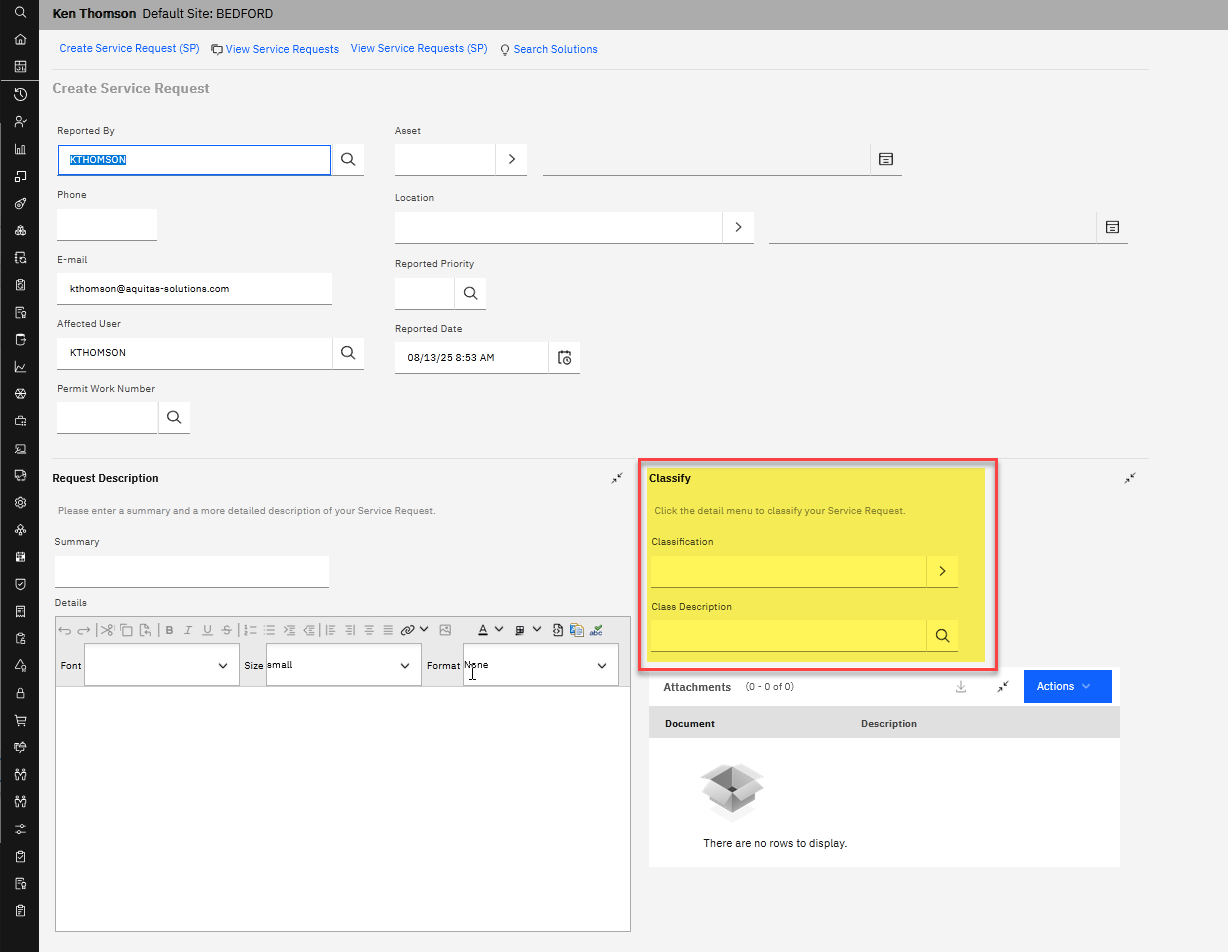This screenshot has width=1228, height=952.
Task: Increase indent in the Details editor
Action: pos(289,630)
